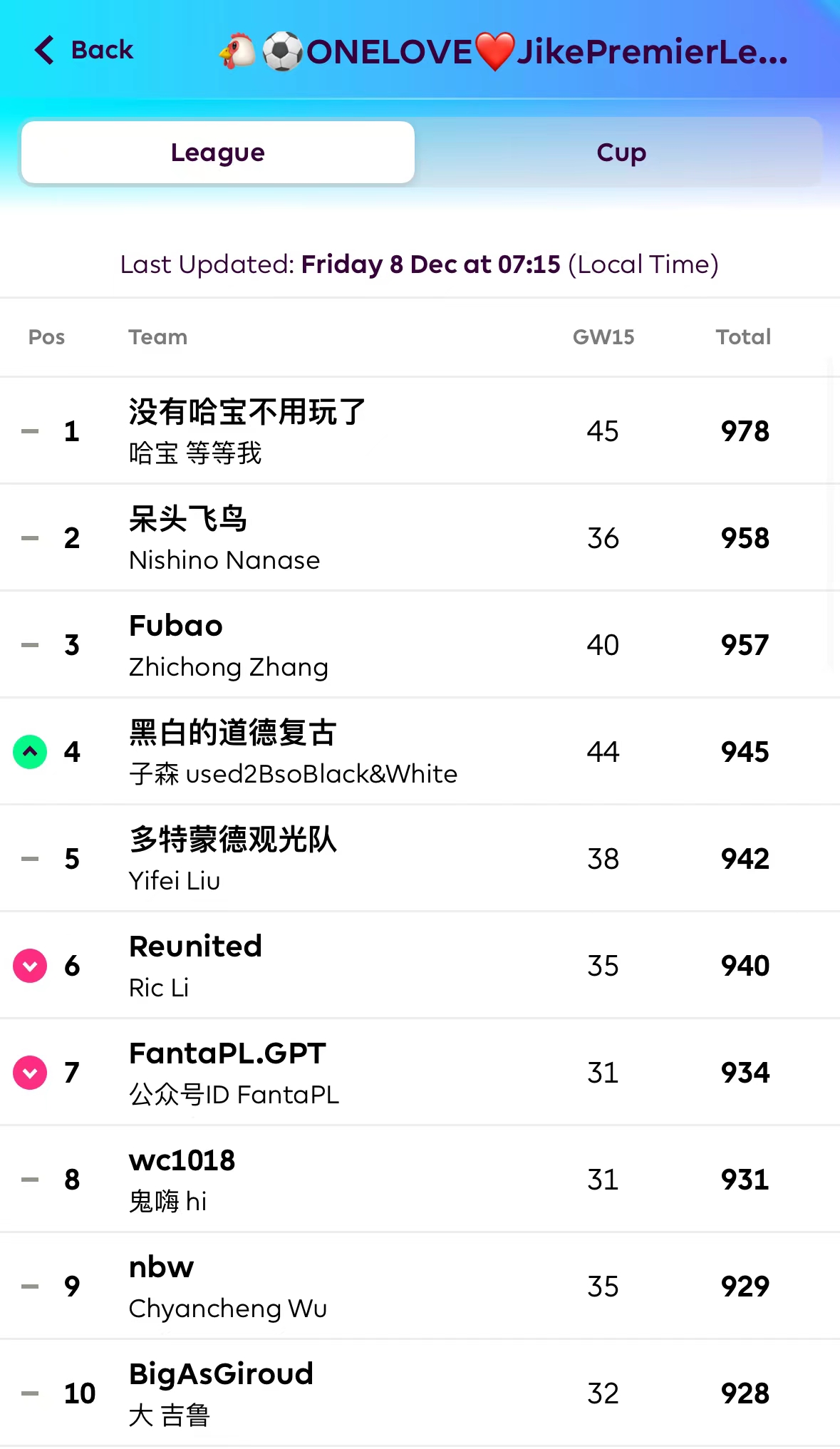Screen dimensions: 840x1449
Task: Tap the soccer ball emoji in title
Action: 282,51
